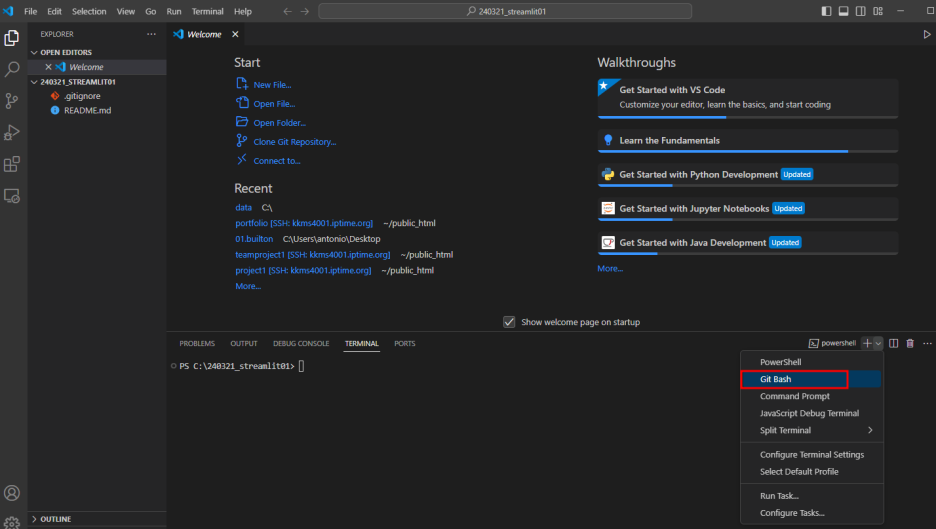The width and height of the screenshot is (936, 529).
Task: Click the Connect to... link
Action: click(x=277, y=161)
